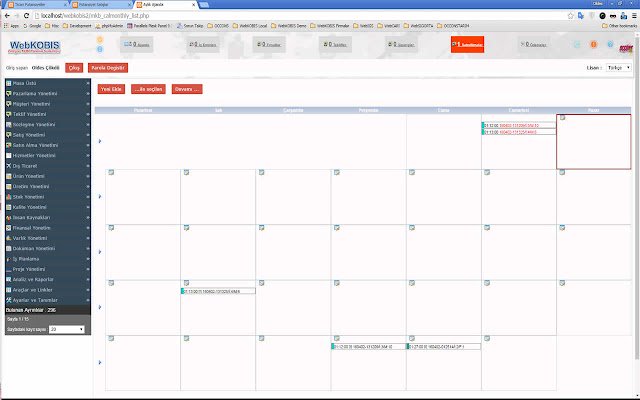Image resolution: width=640 pixels, height=400 pixels.
Task: Open the 13:00 event in first-week Cumartesi cell
Action: pyautogui.click(x=519, y=132)
